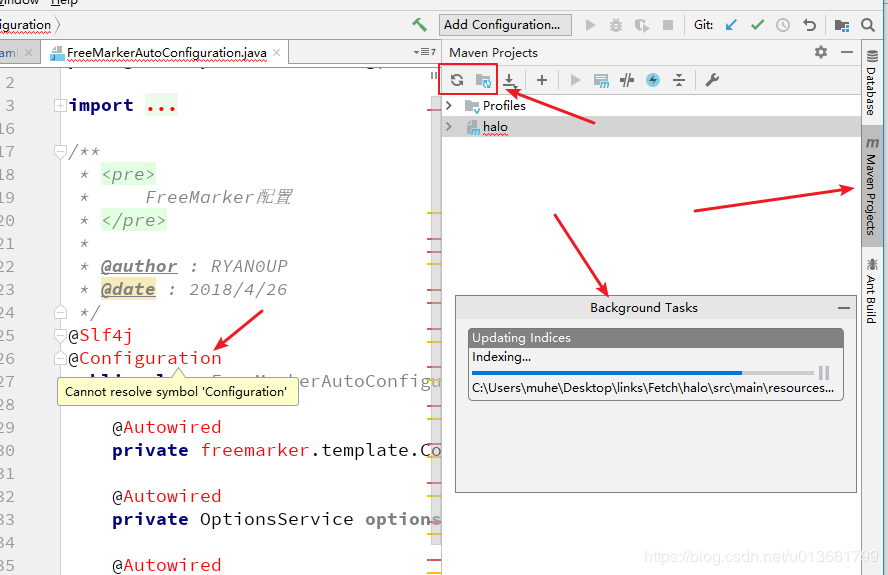Image resolution: width=888 pixels, height=575 pixels.
Task: Open Maven Settings wrench icon
Action: 712,80
